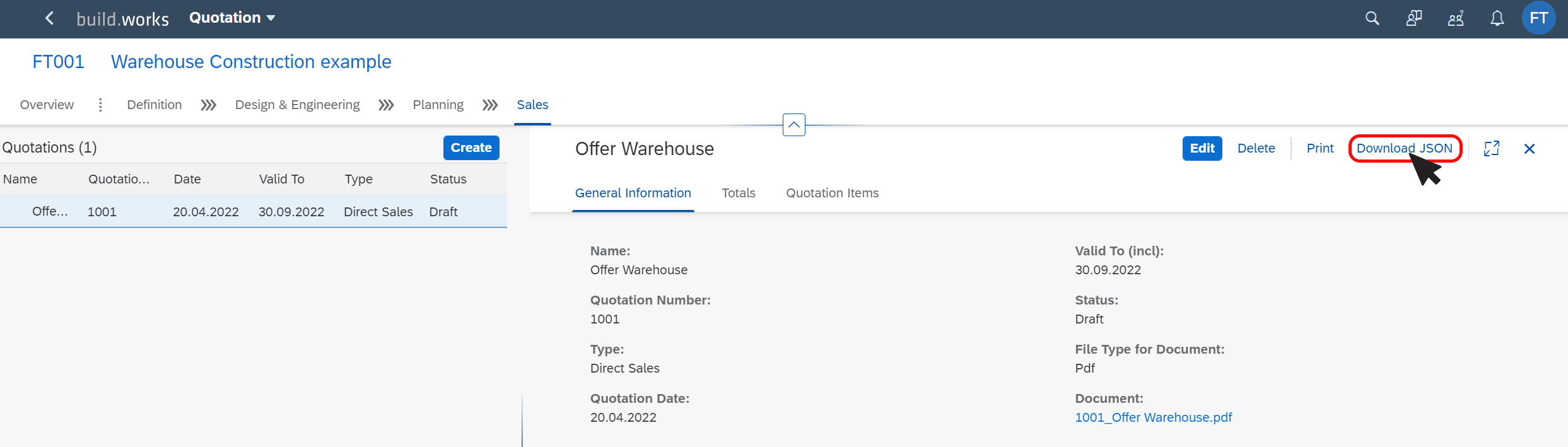The image size is (1568, 447).
Task: Switch to the Definition tab
Action: click(x=155, y=105)
